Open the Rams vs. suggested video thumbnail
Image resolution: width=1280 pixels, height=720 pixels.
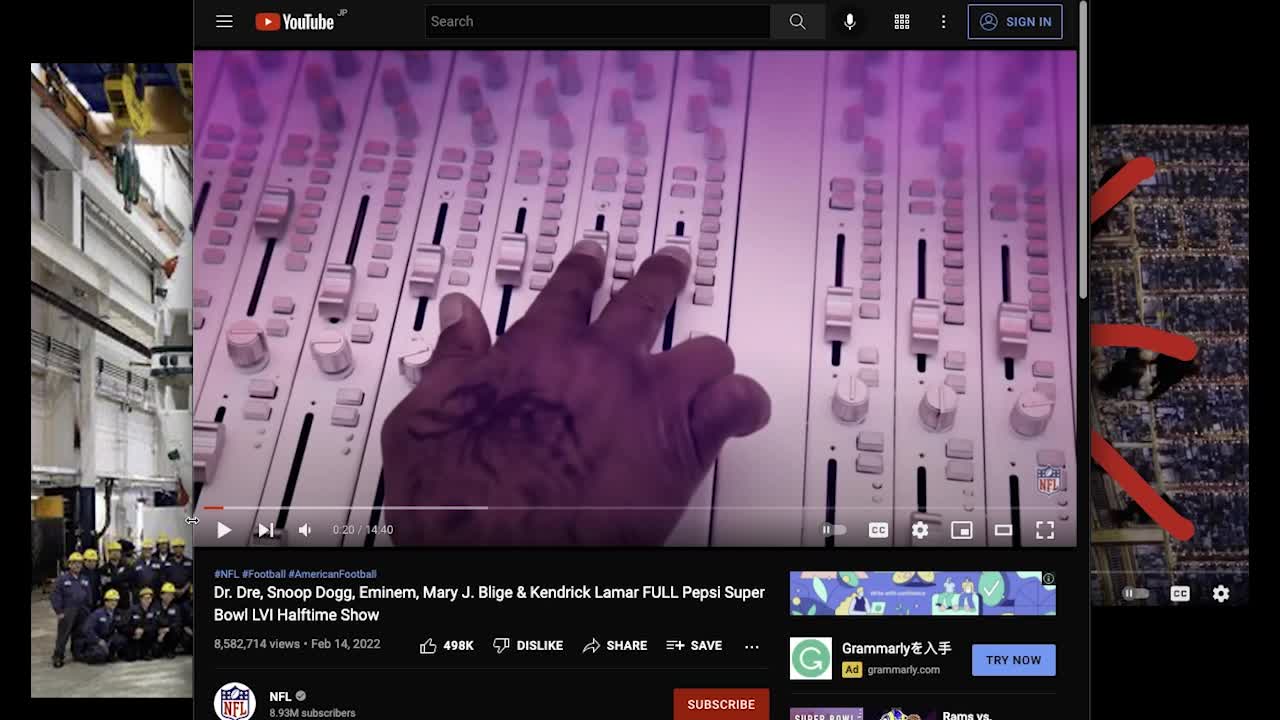click(862, 714)
